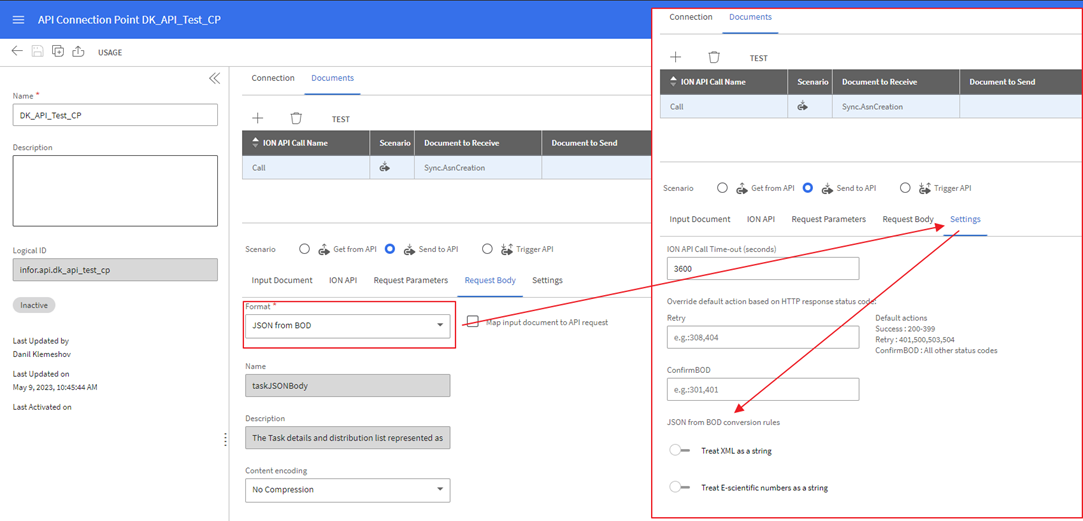
Task: Select Send to API radio in main window
Action: (x=390, y=249)
